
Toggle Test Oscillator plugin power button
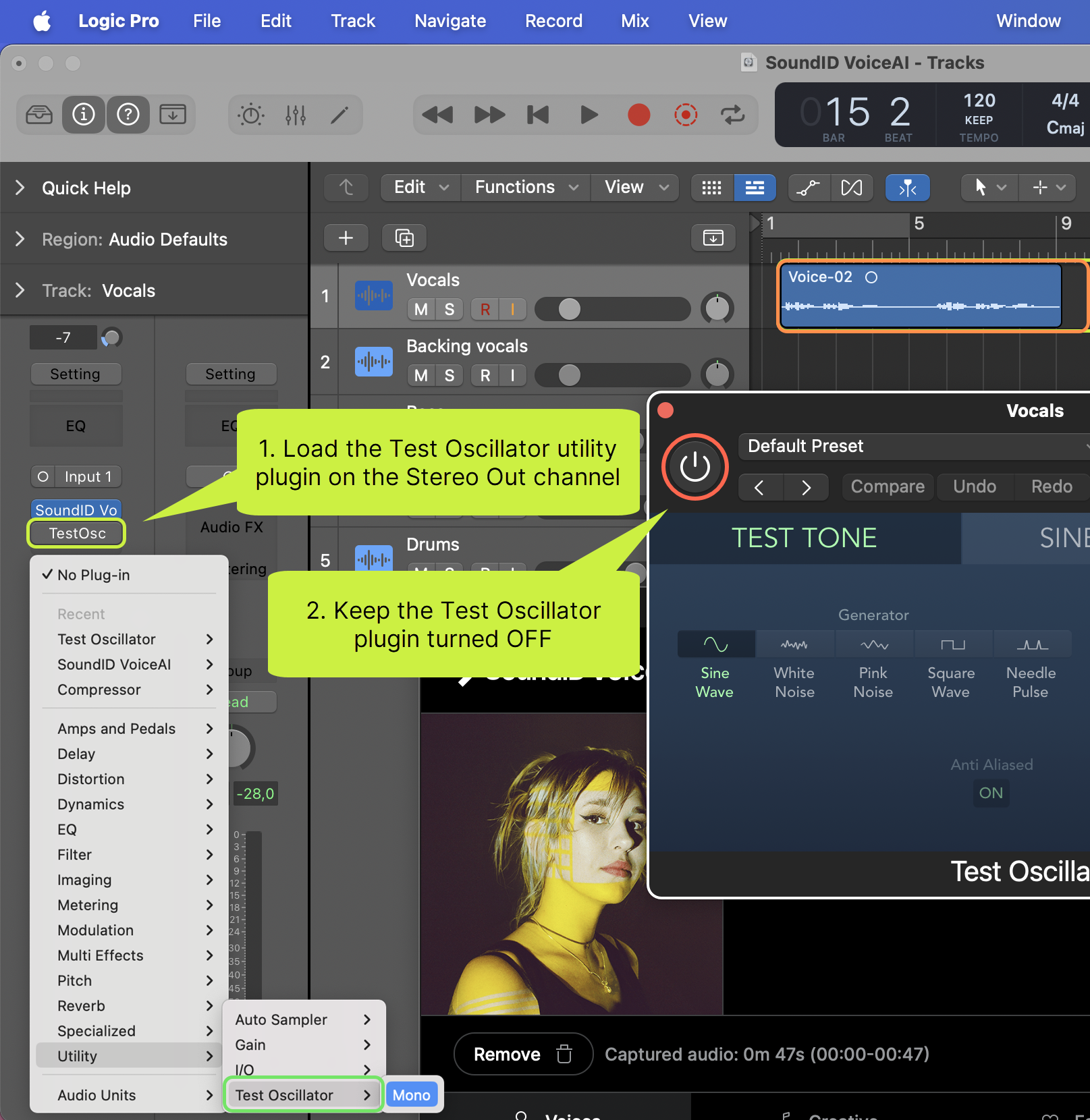tap(694, 467)
